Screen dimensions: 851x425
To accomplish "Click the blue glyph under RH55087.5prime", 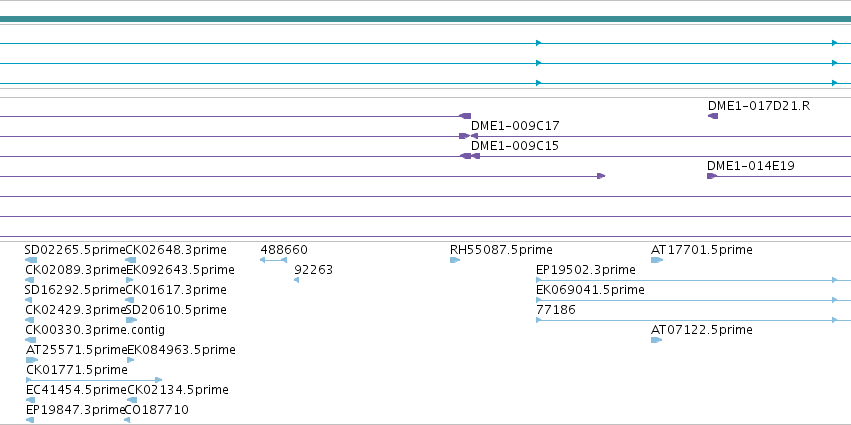I will click(455, 260).
